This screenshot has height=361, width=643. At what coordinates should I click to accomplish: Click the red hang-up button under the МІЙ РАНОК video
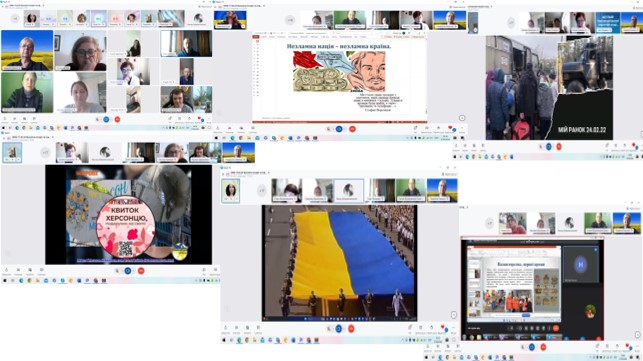(x=559, y=146)
